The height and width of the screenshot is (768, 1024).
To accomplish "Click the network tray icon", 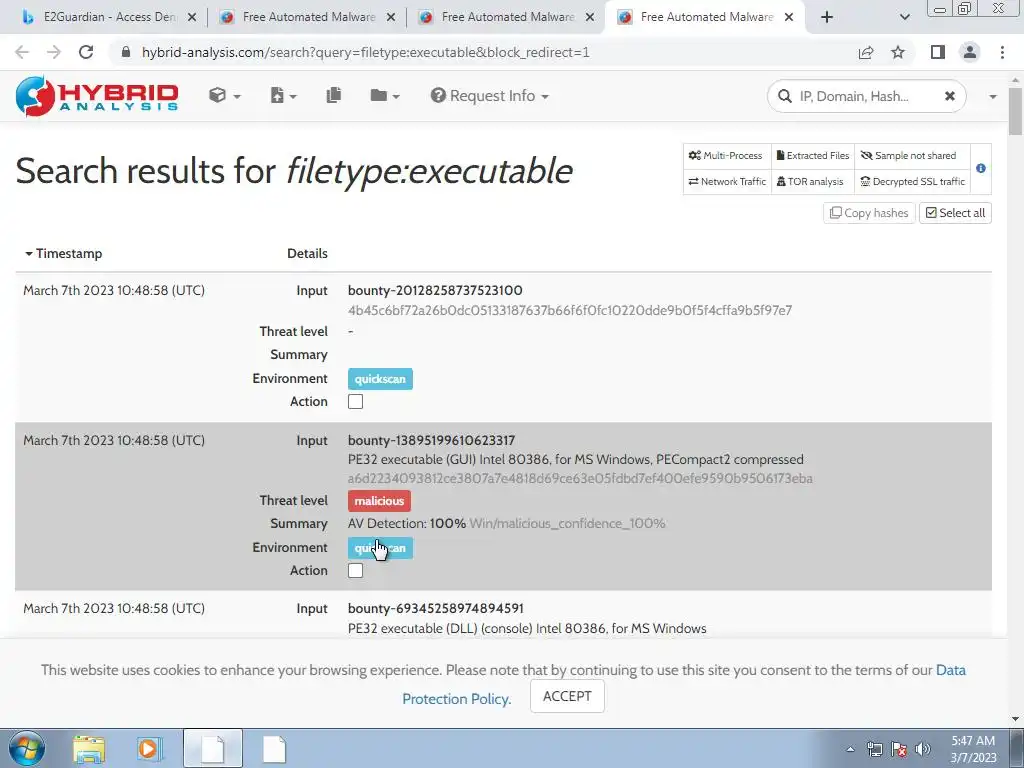I will [x=874, y=749].
